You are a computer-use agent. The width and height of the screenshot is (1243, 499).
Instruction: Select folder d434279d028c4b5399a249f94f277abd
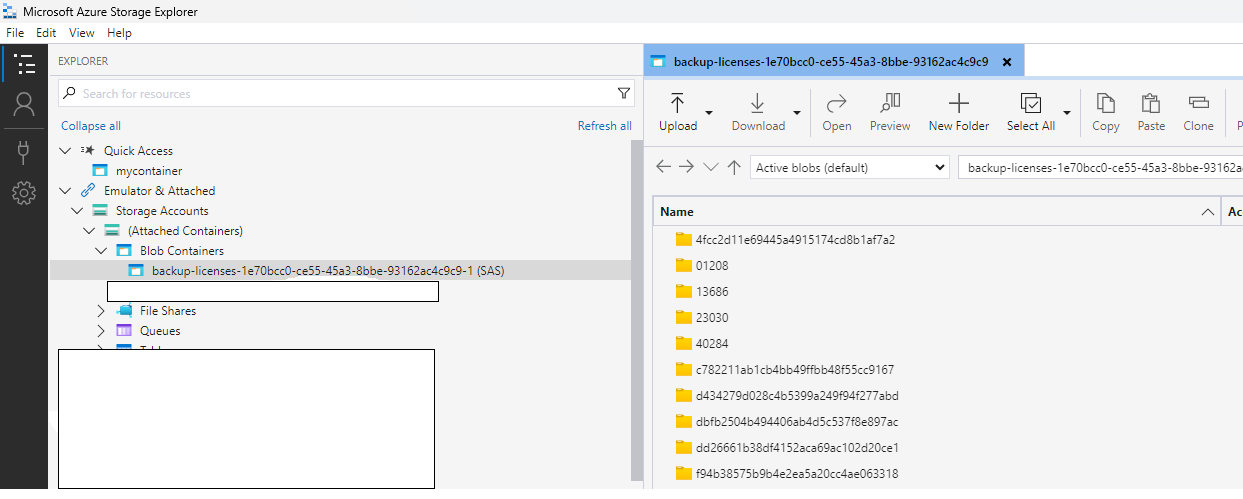coord(797,395)
